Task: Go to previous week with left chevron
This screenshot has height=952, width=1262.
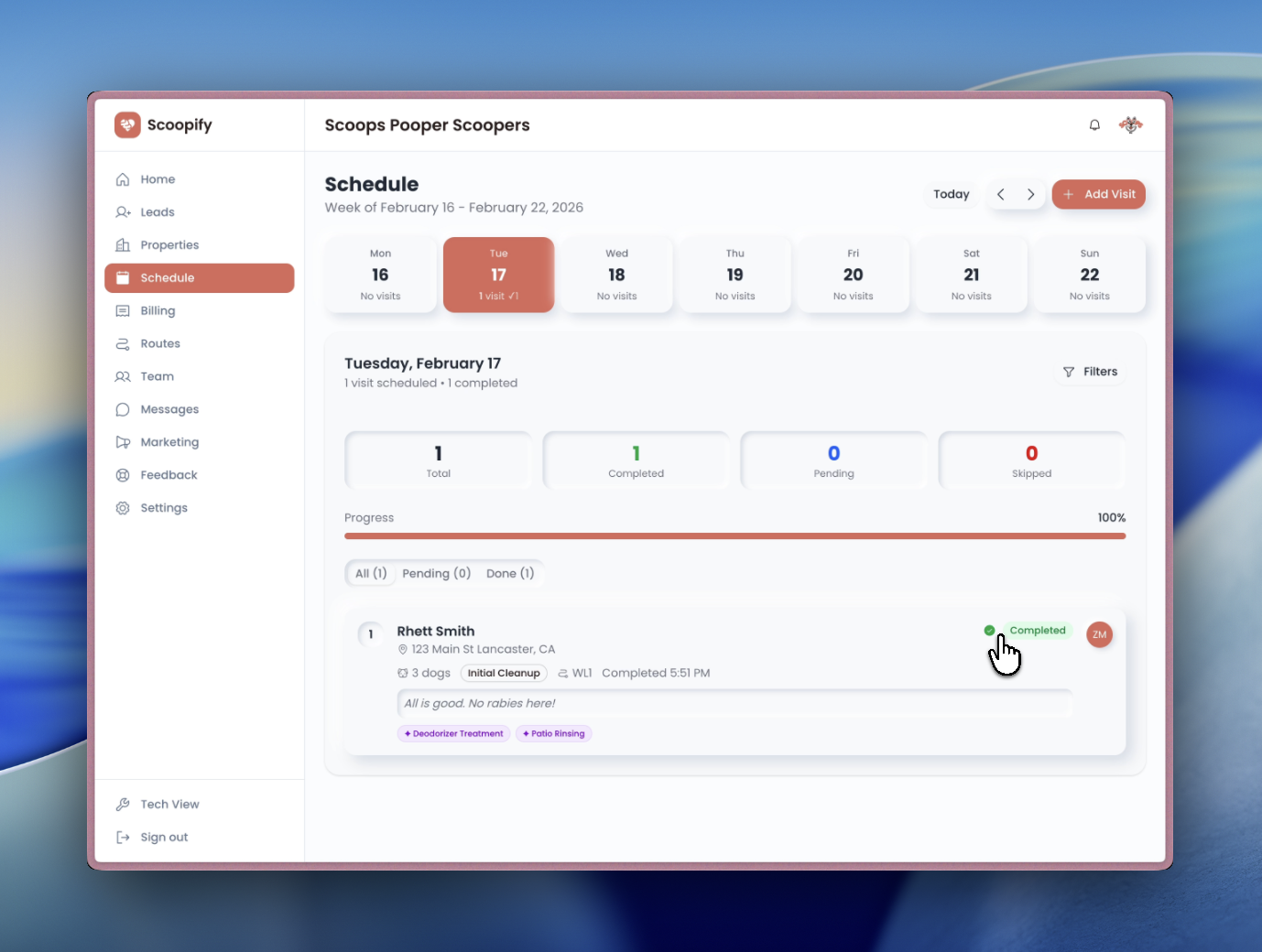Action: tap(1001, 194)
